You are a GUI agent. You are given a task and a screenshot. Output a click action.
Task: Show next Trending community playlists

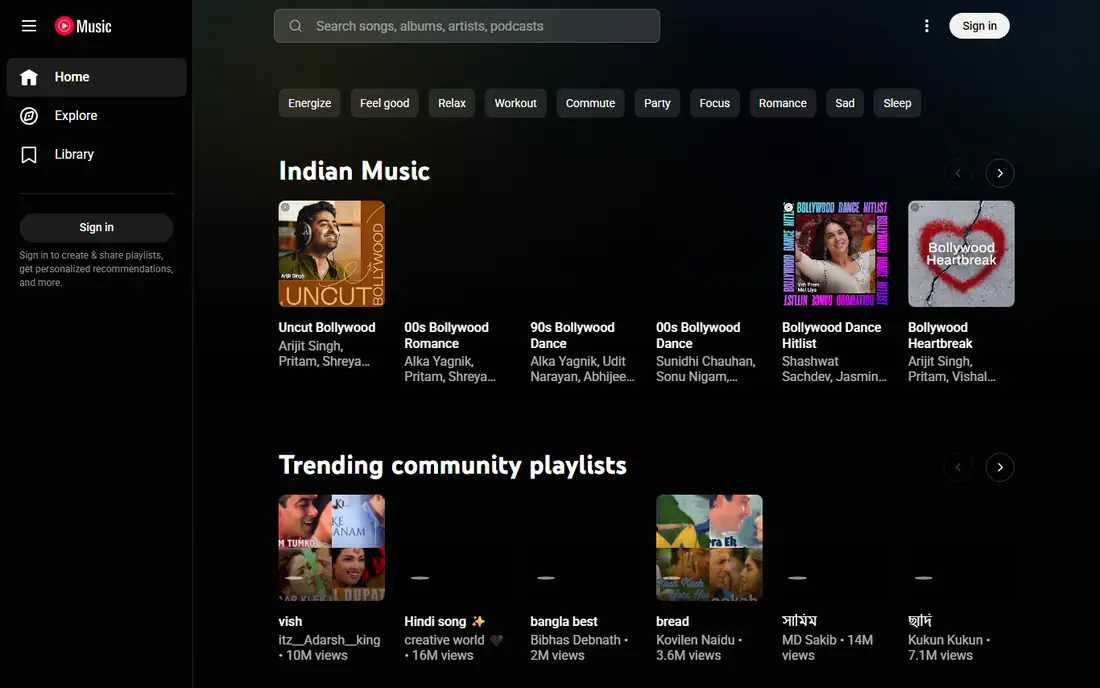point(1000,467)
